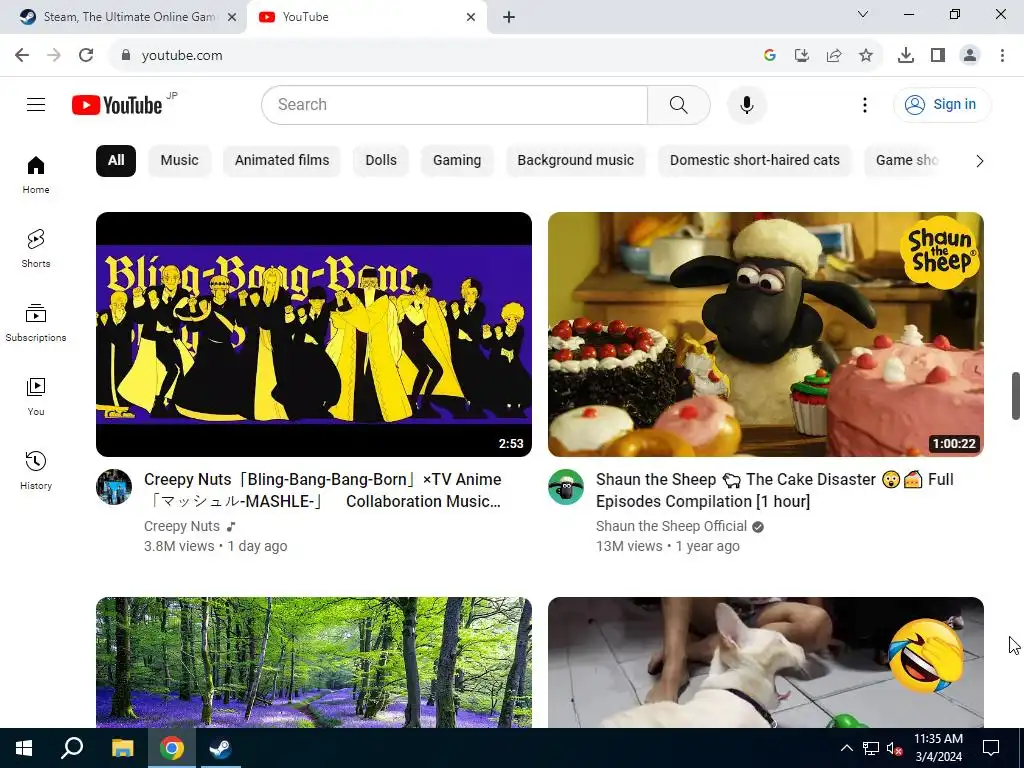Filter feed by Music chip
1024x768 pixels.
pyautogui.click(x=180, y=161)
